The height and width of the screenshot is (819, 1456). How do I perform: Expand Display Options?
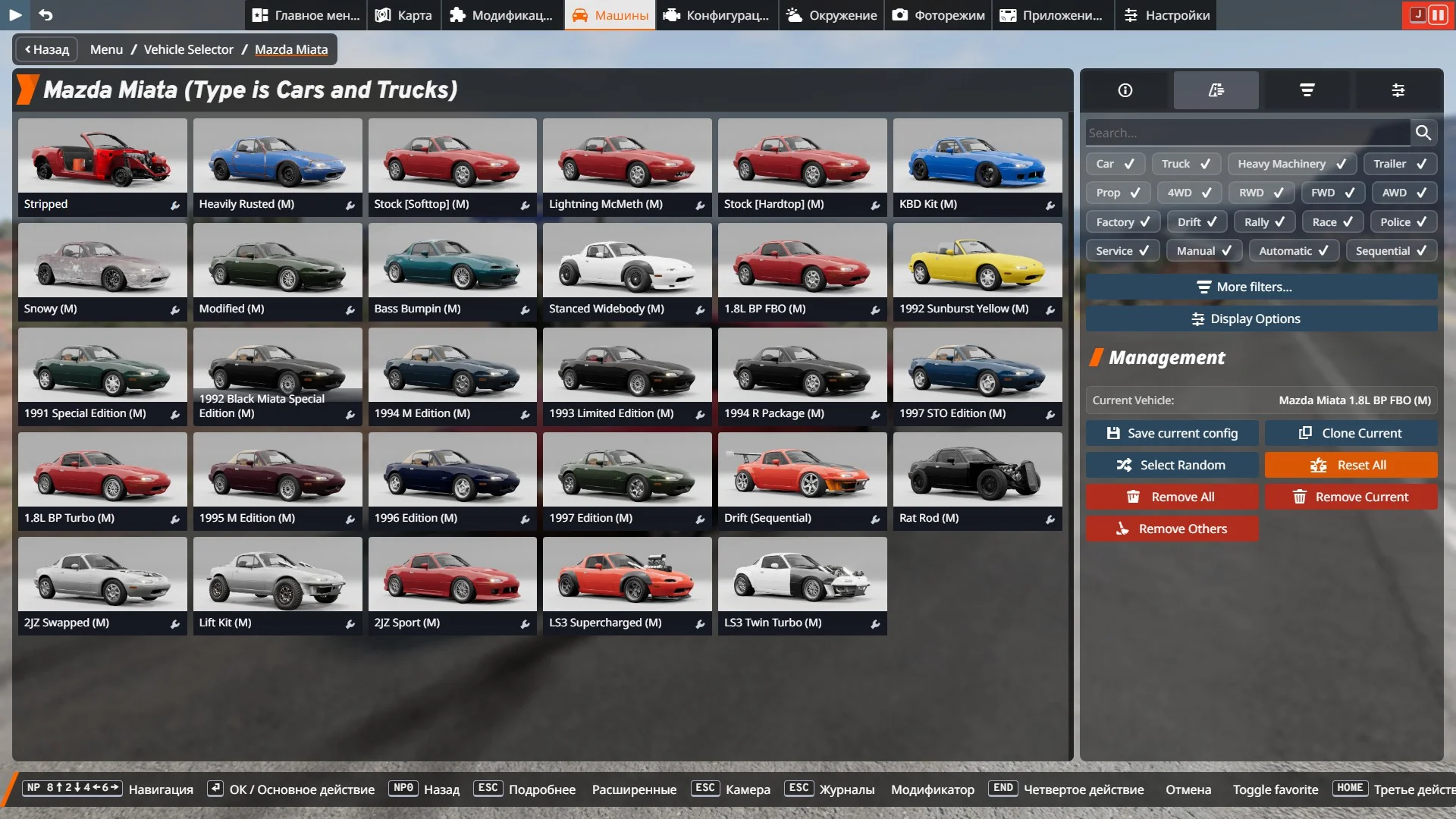(x=1261, y=318)
